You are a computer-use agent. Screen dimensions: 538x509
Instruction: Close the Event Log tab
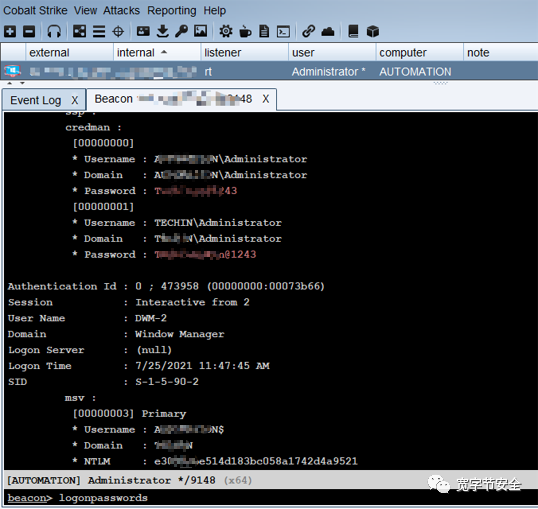74,101
